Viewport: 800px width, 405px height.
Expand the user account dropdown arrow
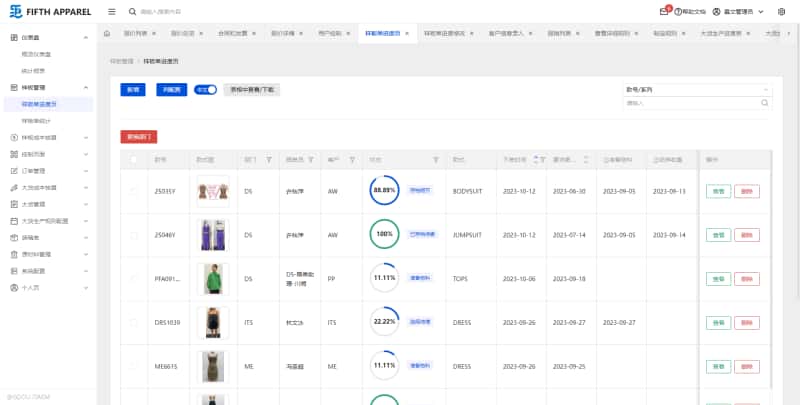pos(761,11)
